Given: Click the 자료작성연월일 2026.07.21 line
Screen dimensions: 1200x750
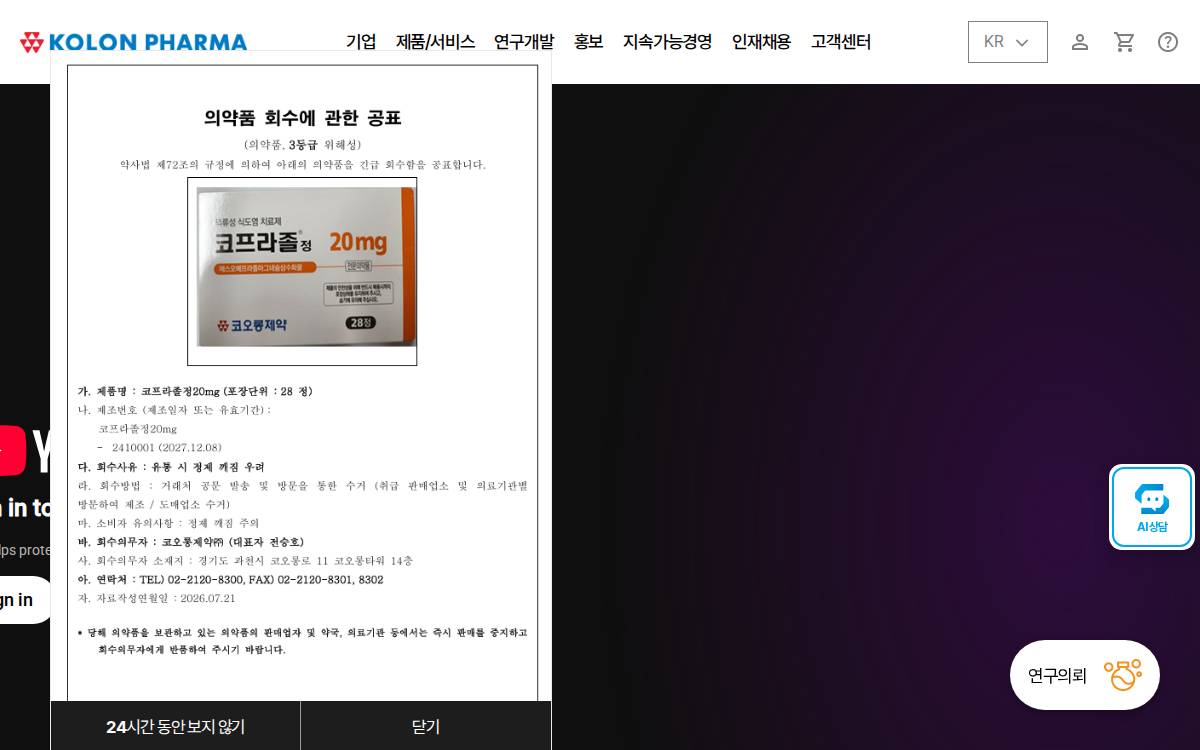Looking at the screenshot, I should [x=157, y=598].
